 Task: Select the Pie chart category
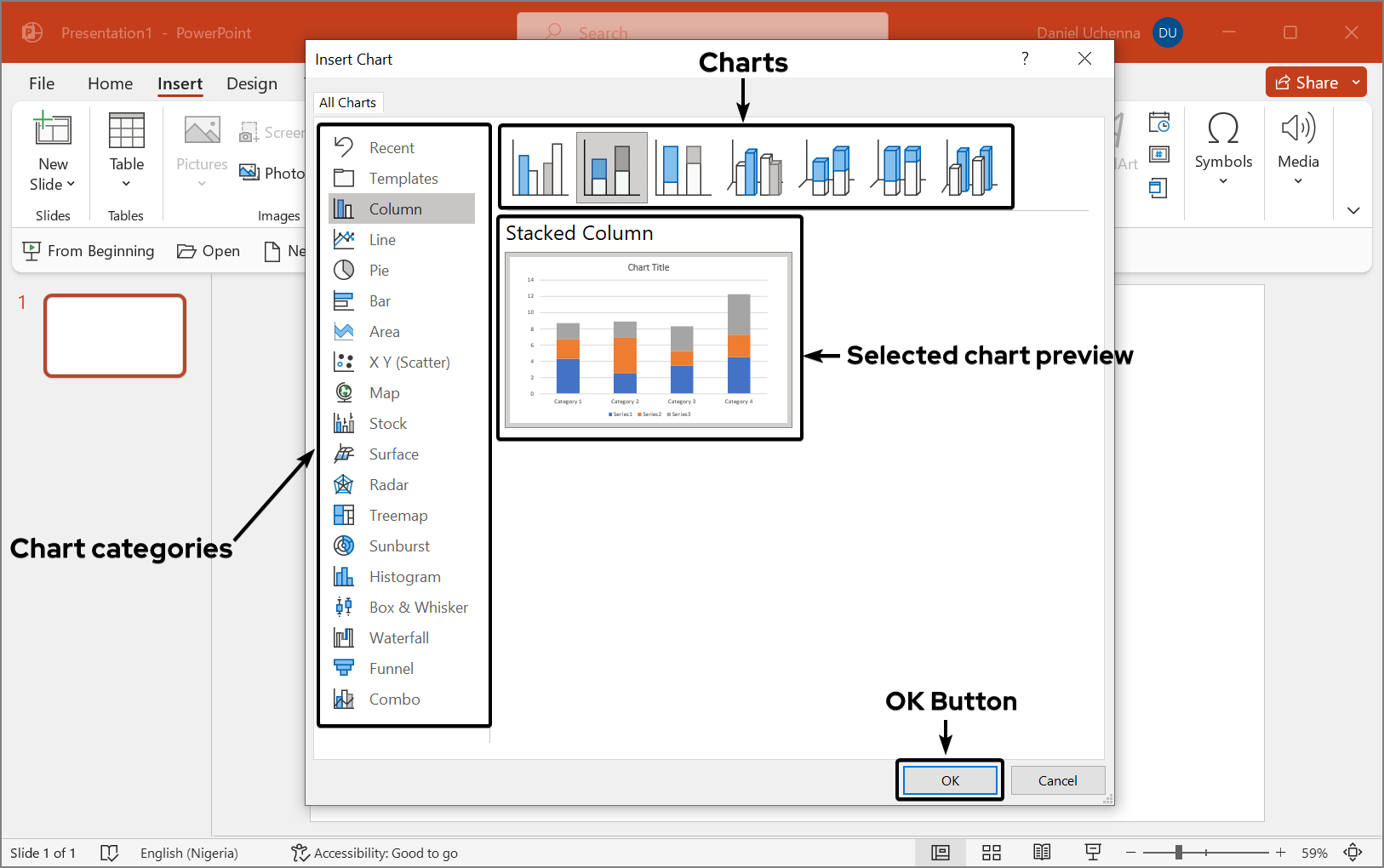379,270
